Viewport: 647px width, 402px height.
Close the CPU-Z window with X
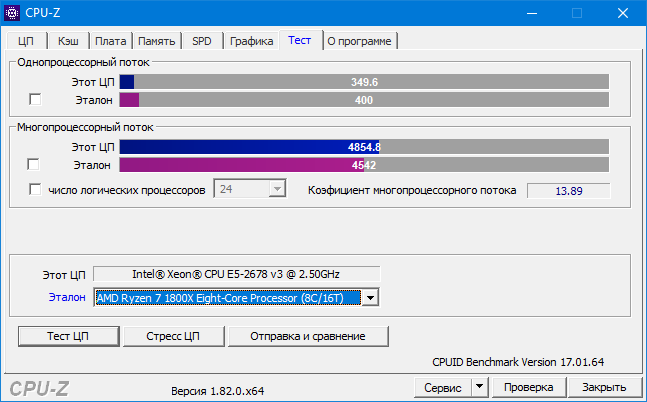[623, 13]
